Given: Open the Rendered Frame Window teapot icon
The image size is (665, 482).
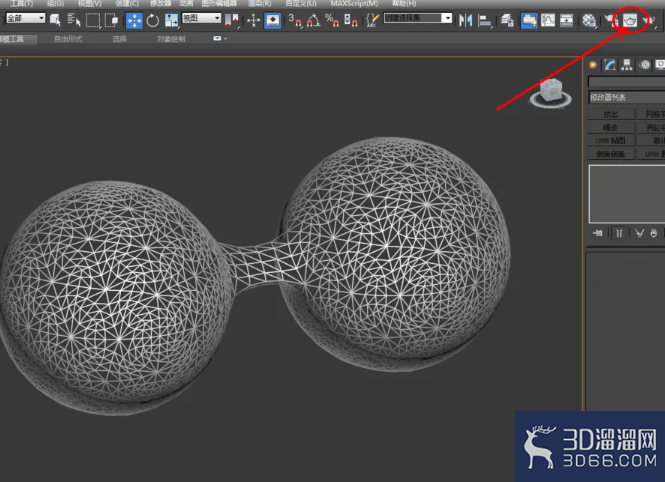Looking at the screenshot, I should pos(630,20).
